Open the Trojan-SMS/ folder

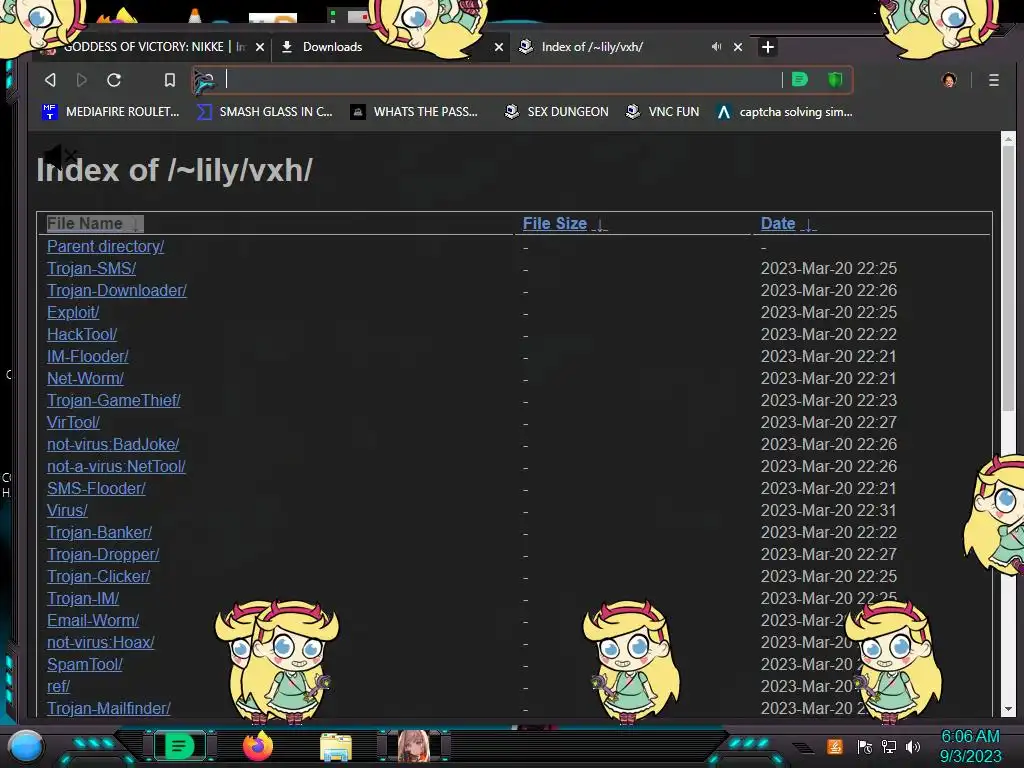point(91,268)
